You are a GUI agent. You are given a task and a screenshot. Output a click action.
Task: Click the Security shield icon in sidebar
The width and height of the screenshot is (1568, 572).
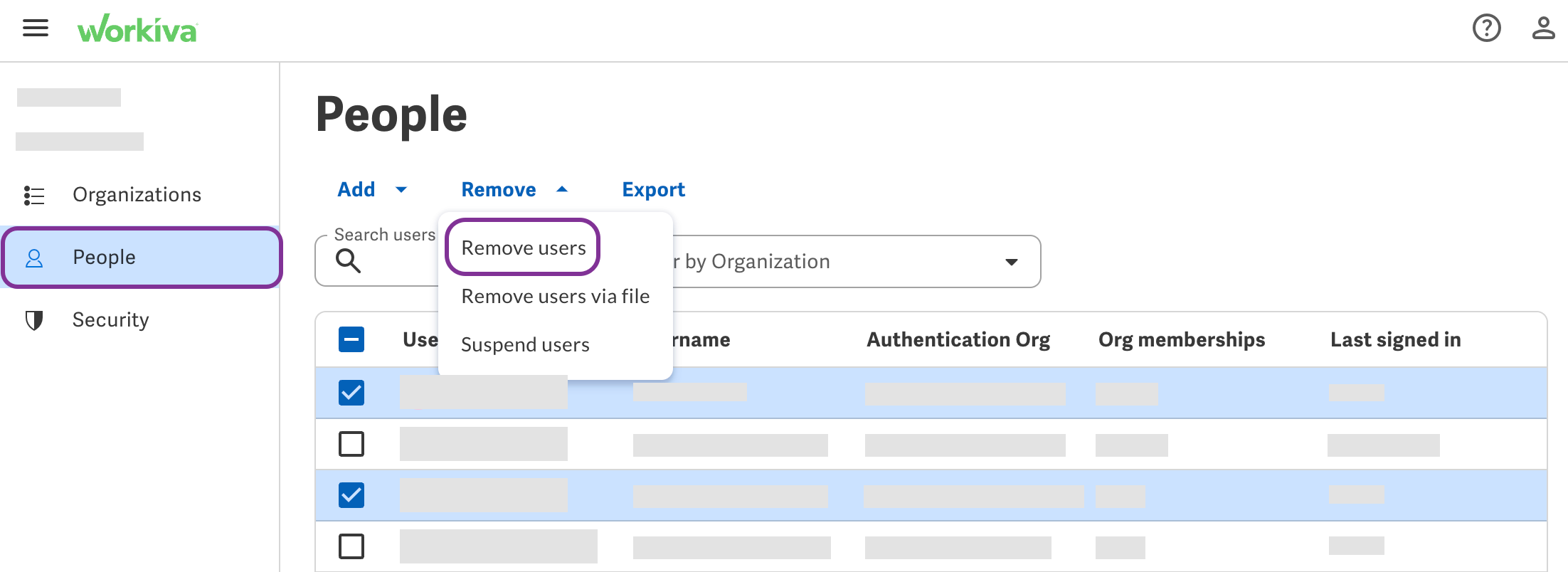pyautogui.click(x=34, y=320)
